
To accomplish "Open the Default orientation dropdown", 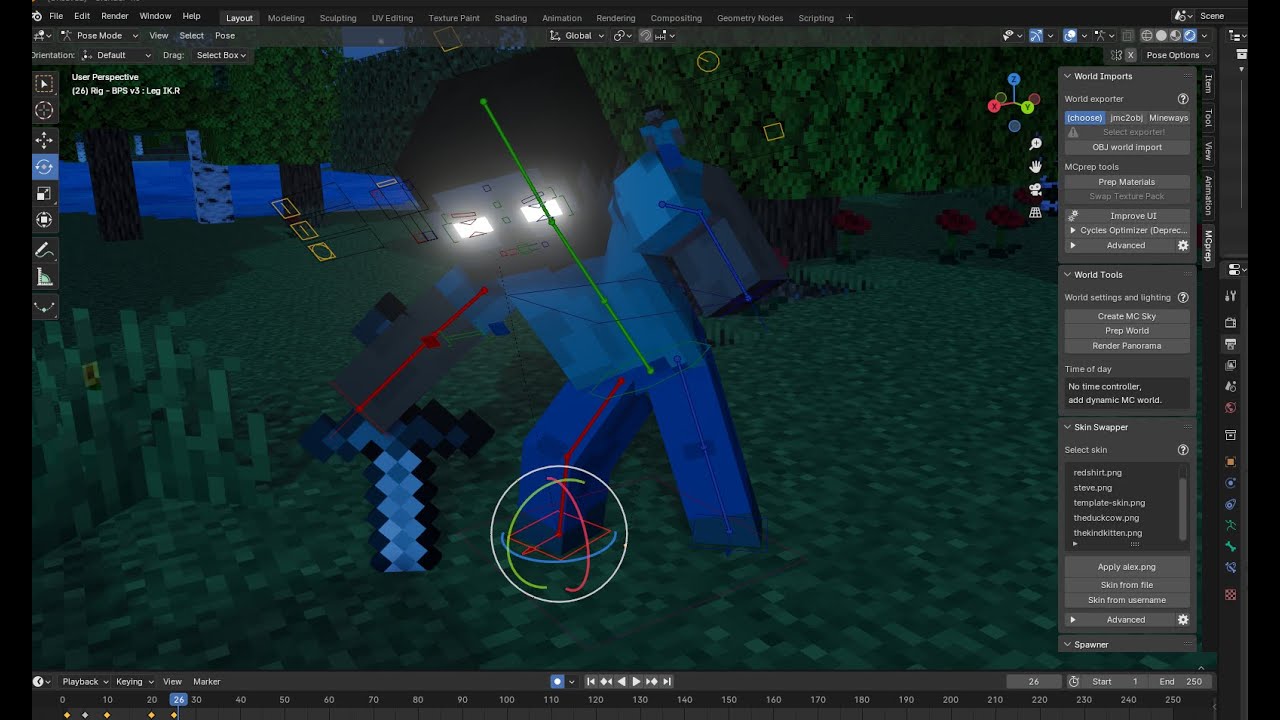I will (115, 55).
